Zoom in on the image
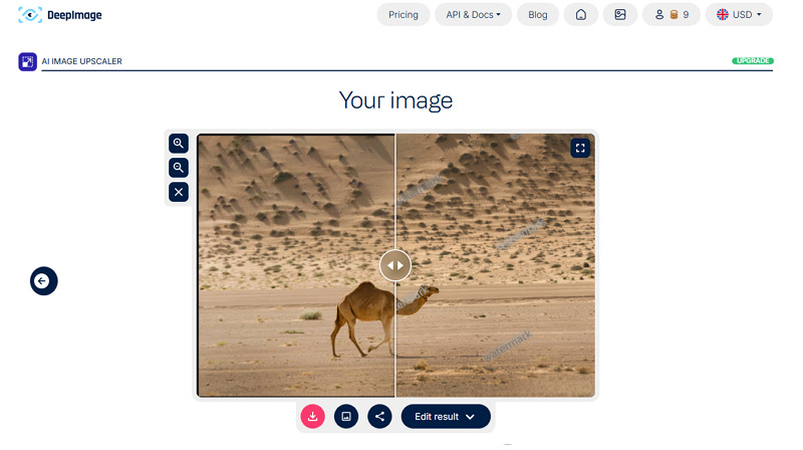 coord(178,143)
